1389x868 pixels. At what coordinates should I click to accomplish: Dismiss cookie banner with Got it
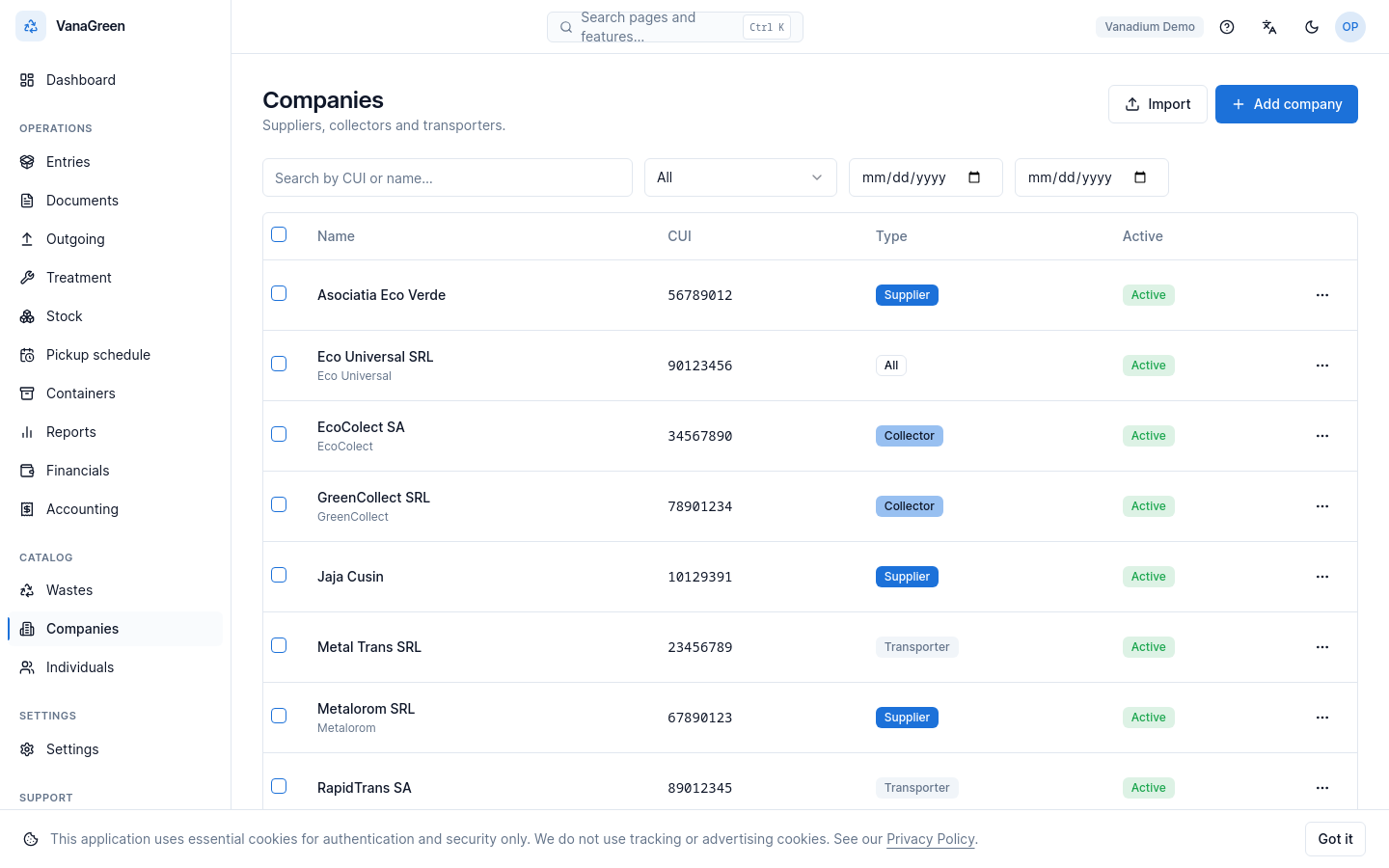click(1335, 839)
